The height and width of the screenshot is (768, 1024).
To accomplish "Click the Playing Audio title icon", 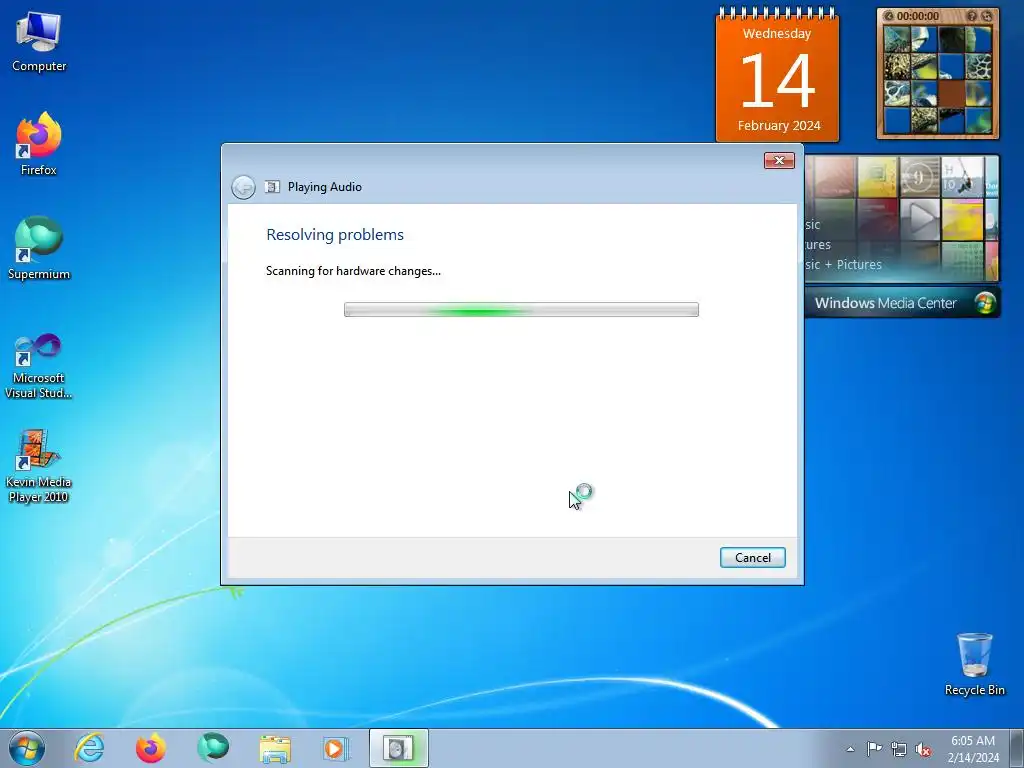I will pyautogui.click(x=272, y=187).
